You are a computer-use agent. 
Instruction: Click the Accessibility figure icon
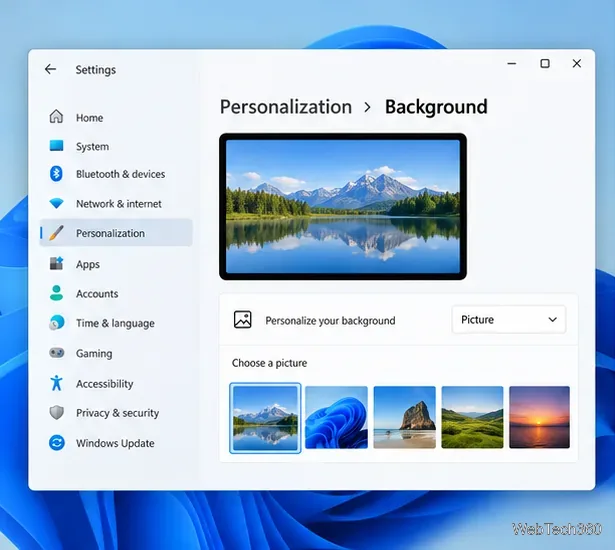point(56,383)
